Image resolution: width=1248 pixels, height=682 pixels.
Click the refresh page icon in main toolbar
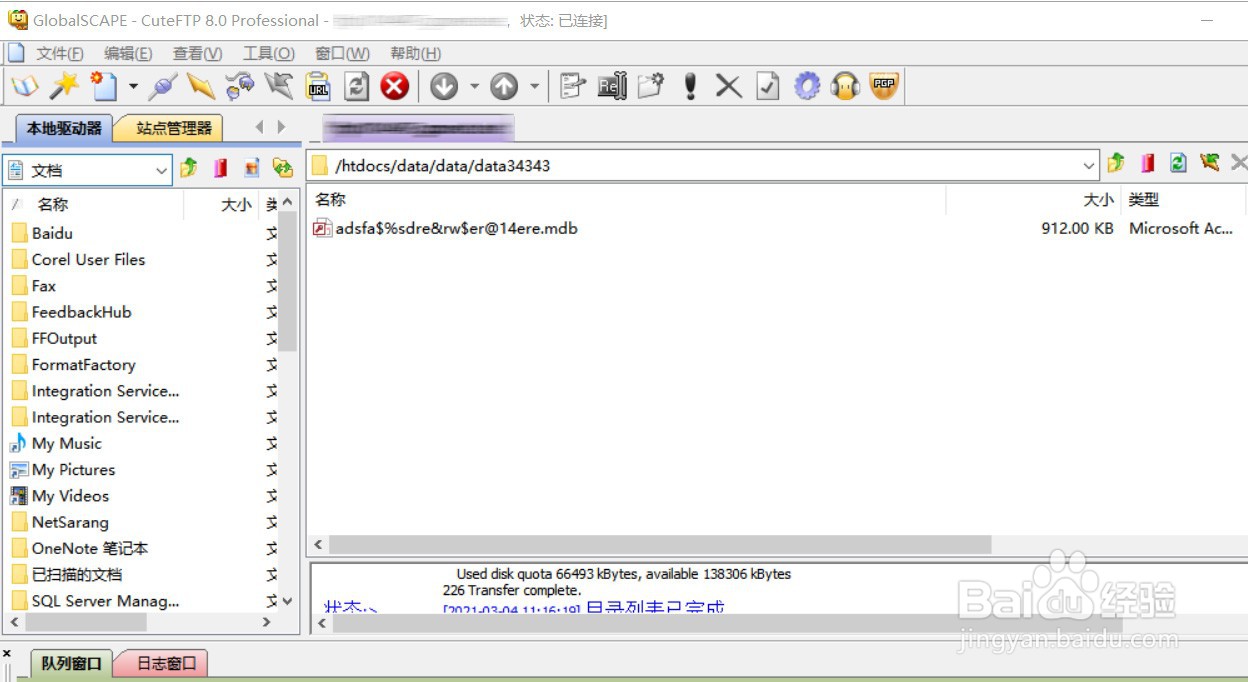pyautogui.click(x=356, y=87)
